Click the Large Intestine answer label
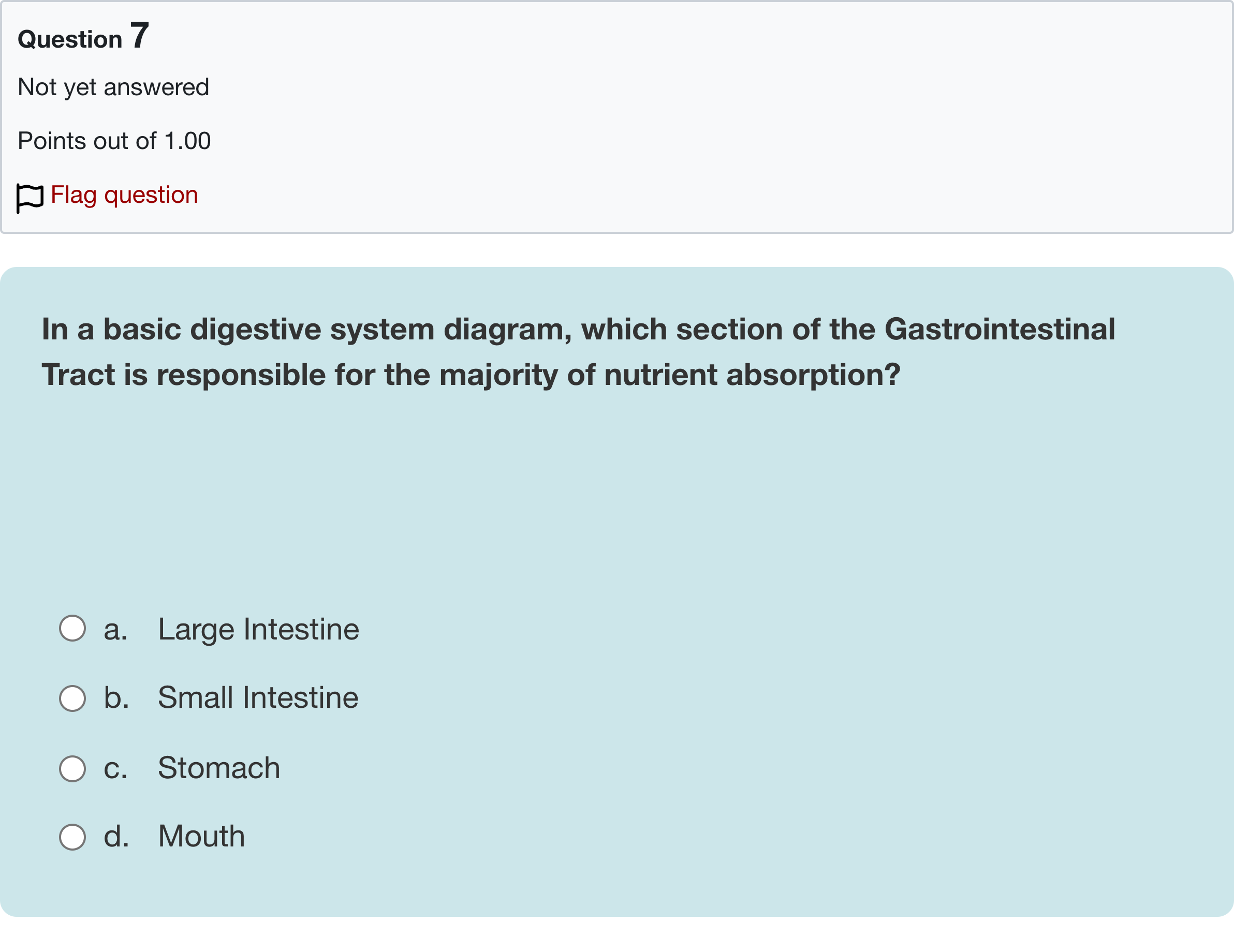 (258, 630)
